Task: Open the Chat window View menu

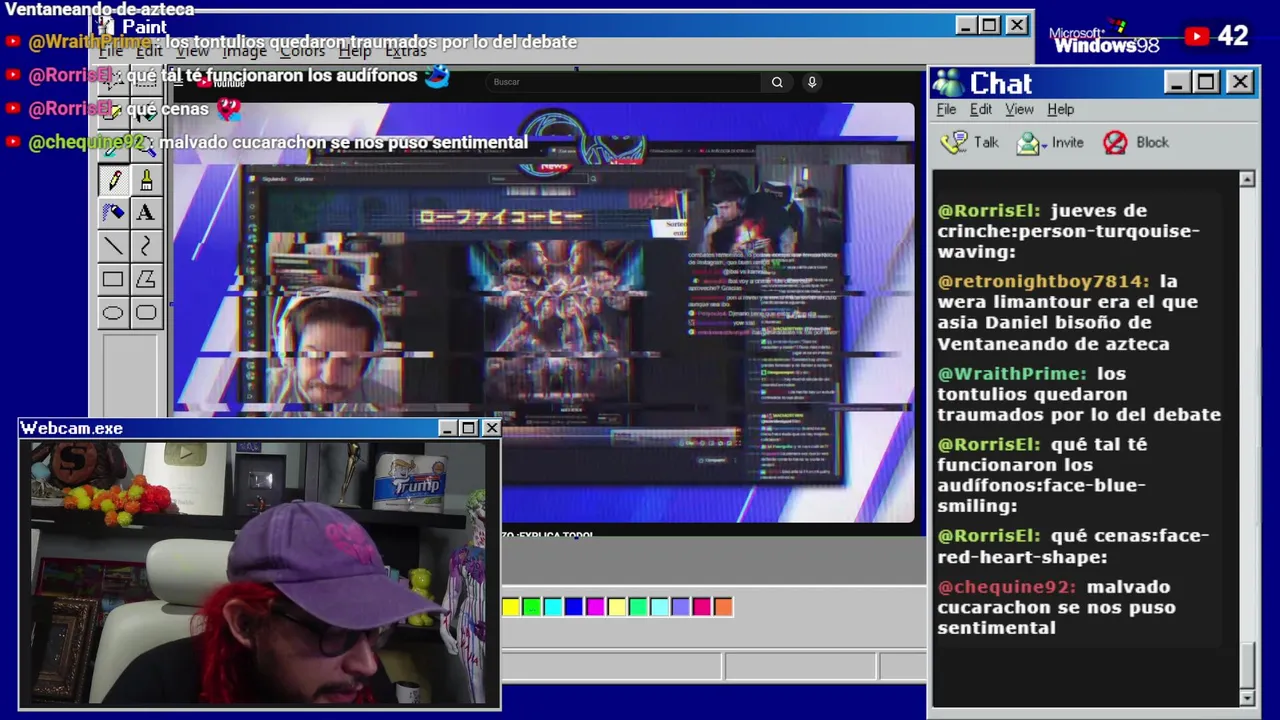Action: coord(1019,109)
